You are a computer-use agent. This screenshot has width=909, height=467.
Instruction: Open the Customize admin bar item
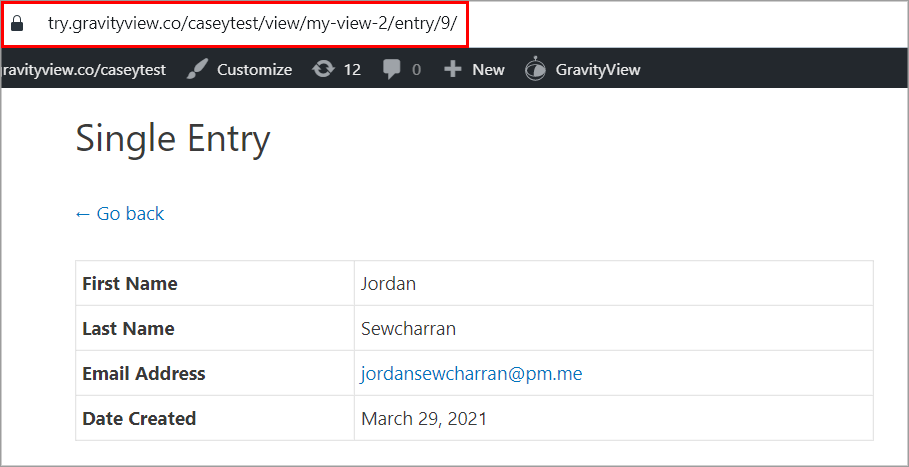(x=254, y=69)
